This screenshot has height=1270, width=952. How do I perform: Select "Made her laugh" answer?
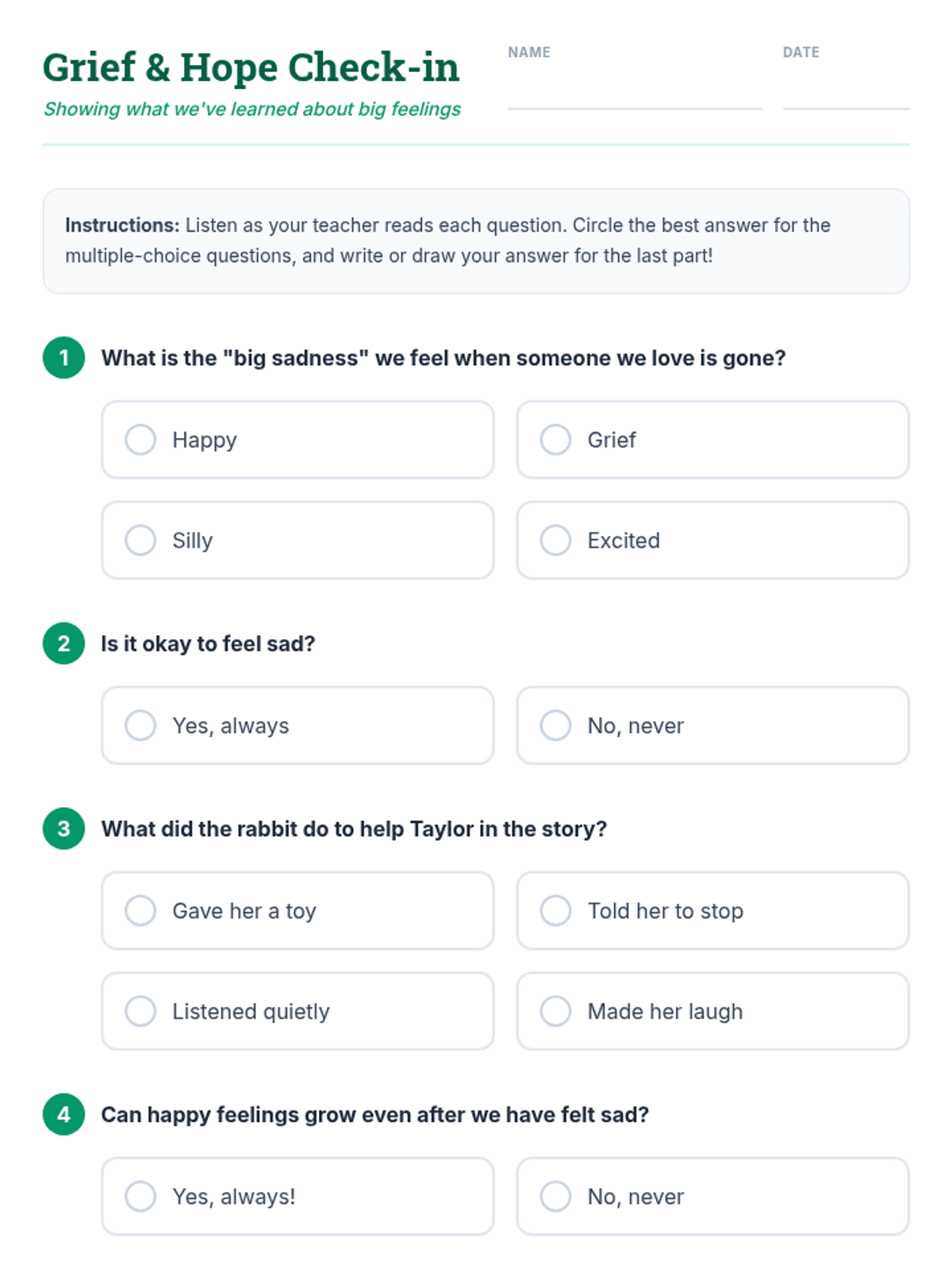556,1011
